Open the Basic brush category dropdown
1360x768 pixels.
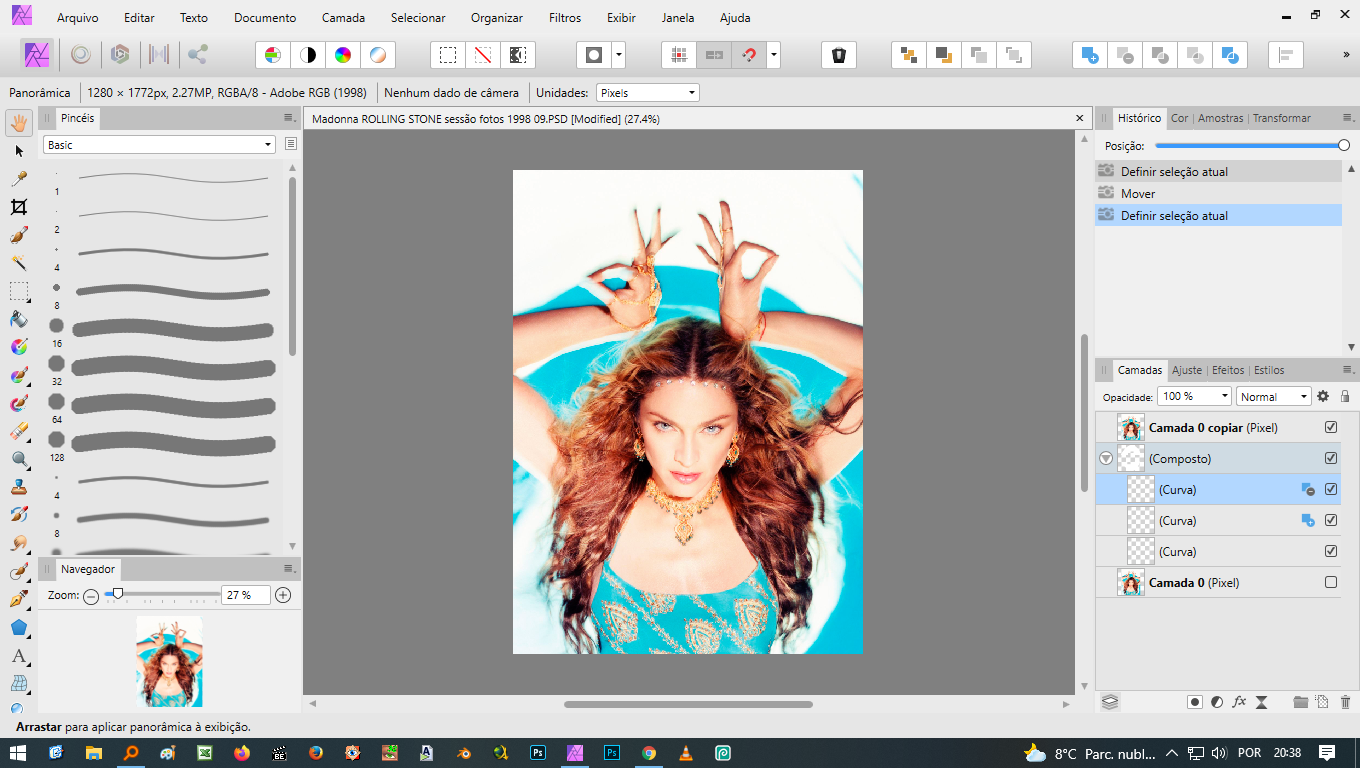159,145
